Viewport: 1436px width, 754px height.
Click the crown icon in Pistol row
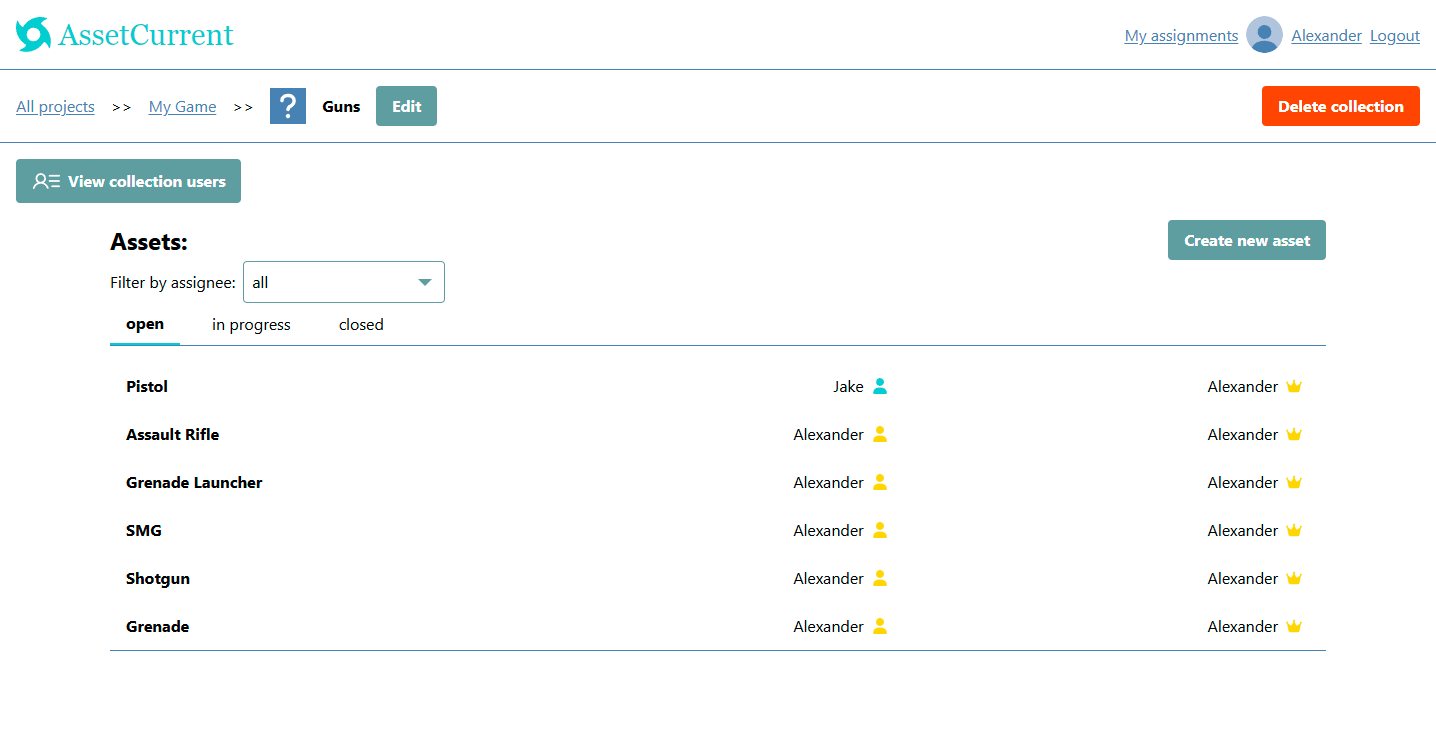pyautogui.click(x=1294, y=386)
